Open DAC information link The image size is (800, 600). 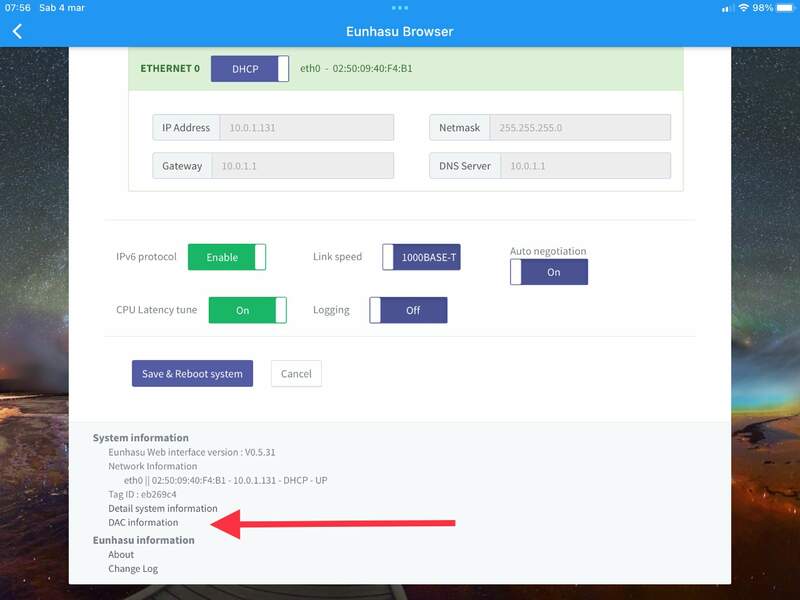point(143,522)
